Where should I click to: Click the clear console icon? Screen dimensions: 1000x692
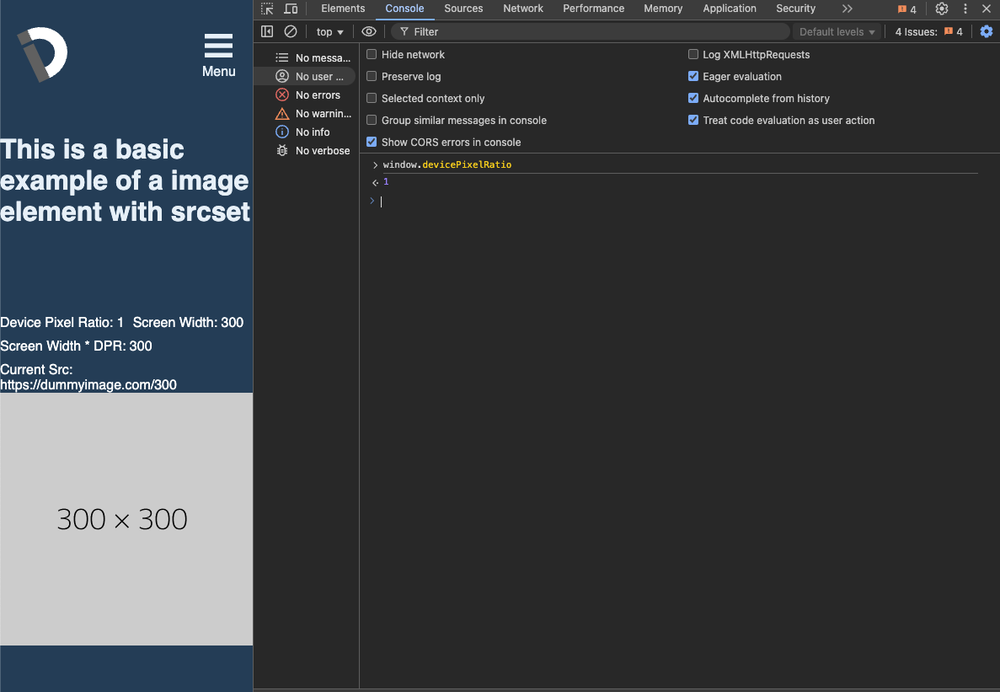tap(290, 31)
